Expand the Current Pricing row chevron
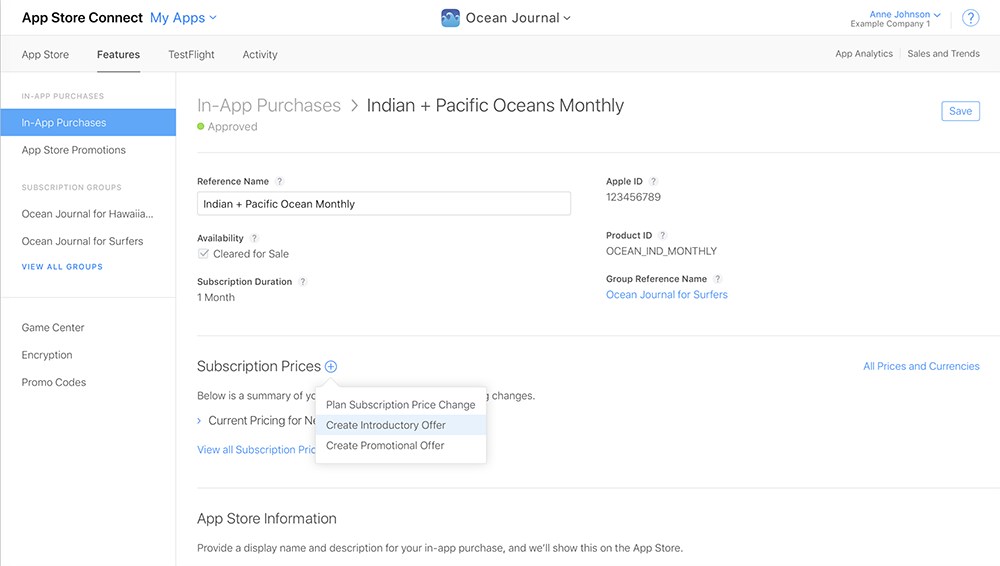This screenshot has width=1000, height=566. tap(199, 421)
